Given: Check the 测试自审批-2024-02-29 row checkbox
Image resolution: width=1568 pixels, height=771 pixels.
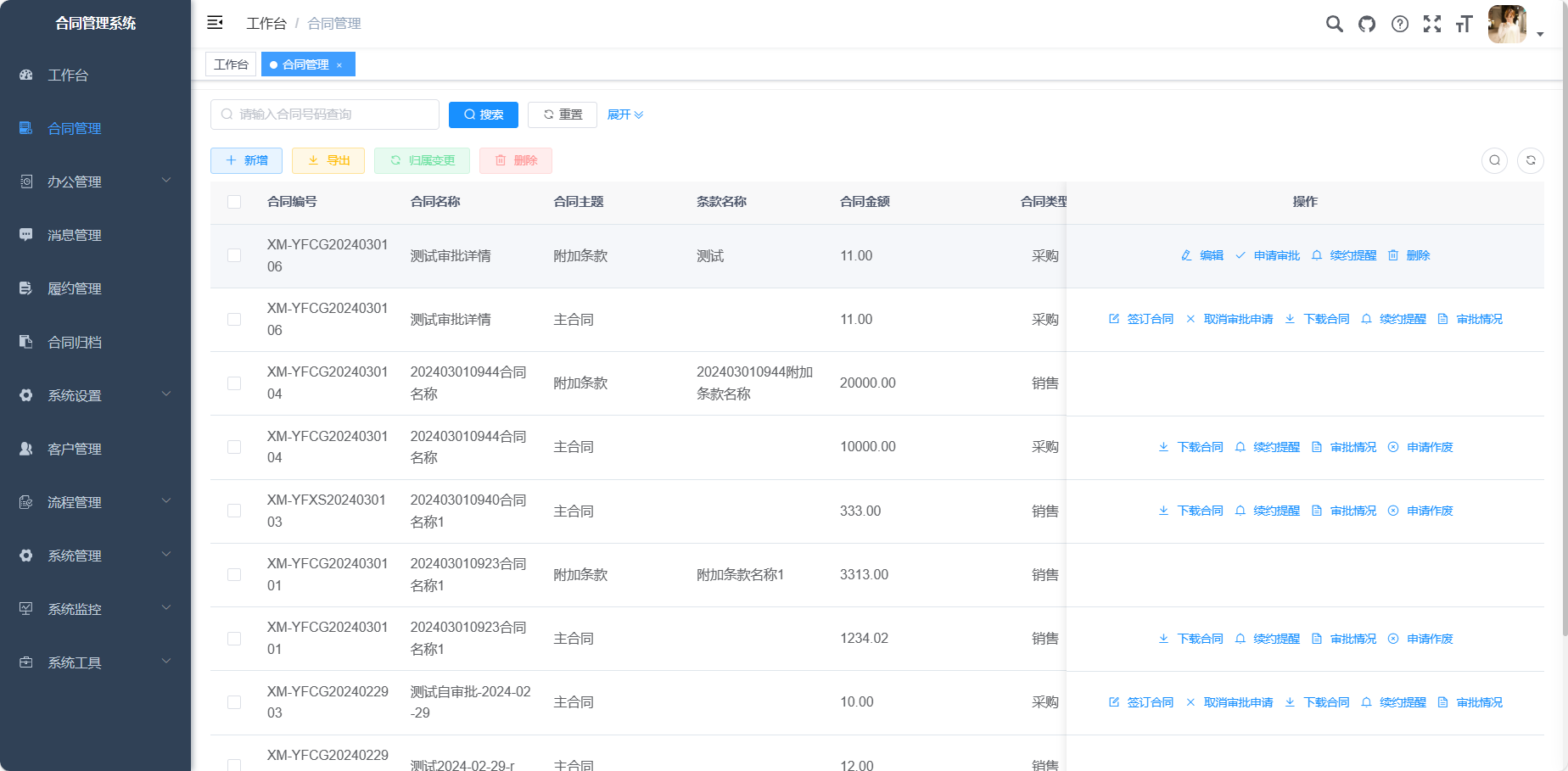Looking at the screenshot, I should tap(234, 702).
